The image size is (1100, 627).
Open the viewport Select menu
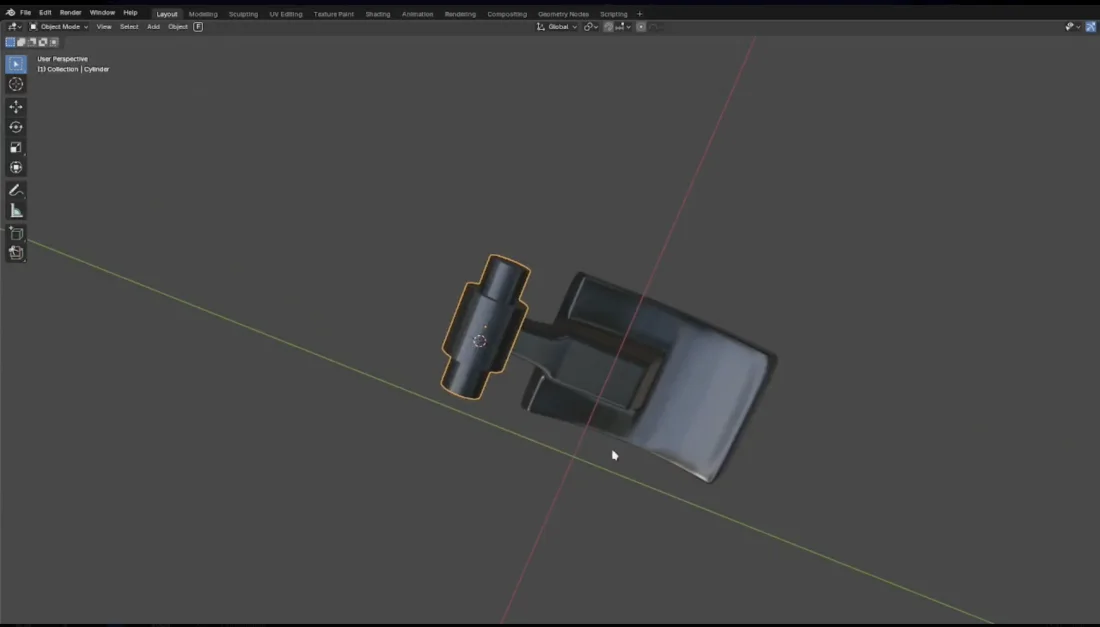(x=129, y=27)
